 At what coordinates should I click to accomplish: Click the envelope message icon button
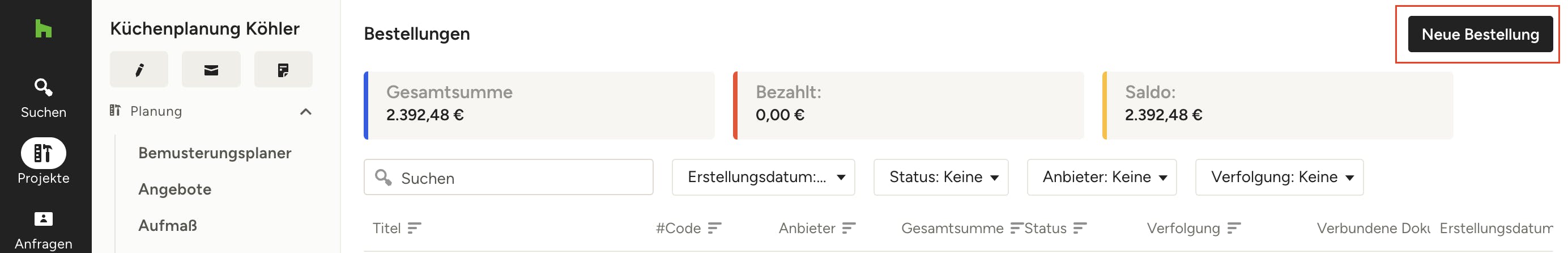coord(211,70)
